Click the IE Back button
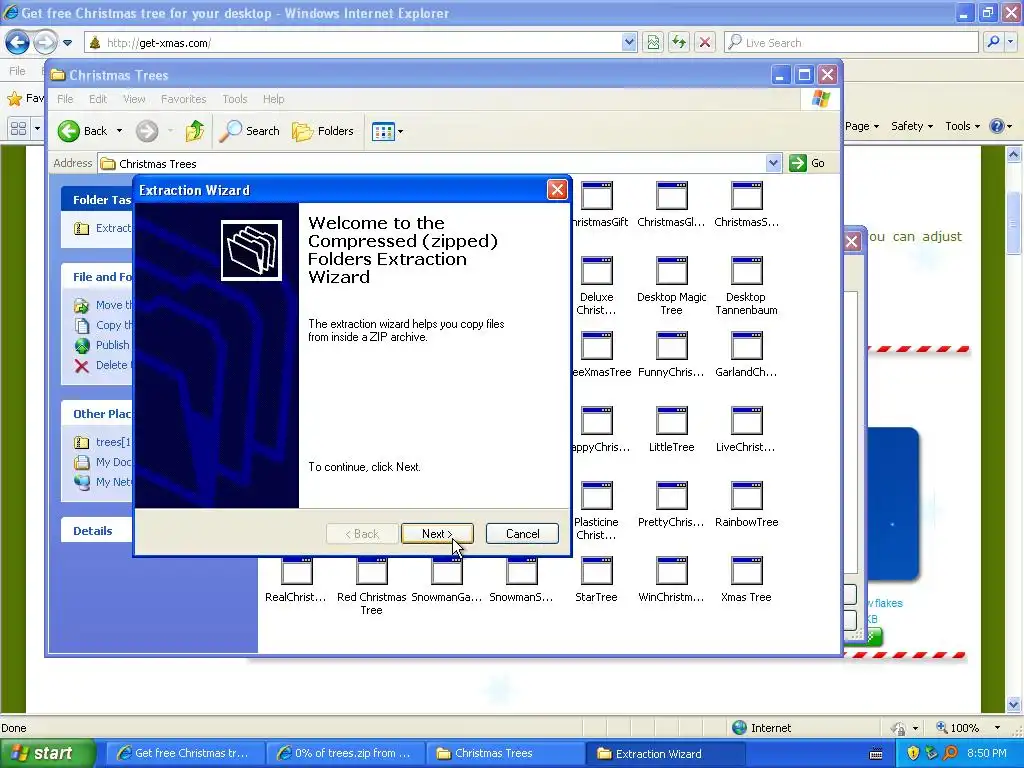 (18, 43)
